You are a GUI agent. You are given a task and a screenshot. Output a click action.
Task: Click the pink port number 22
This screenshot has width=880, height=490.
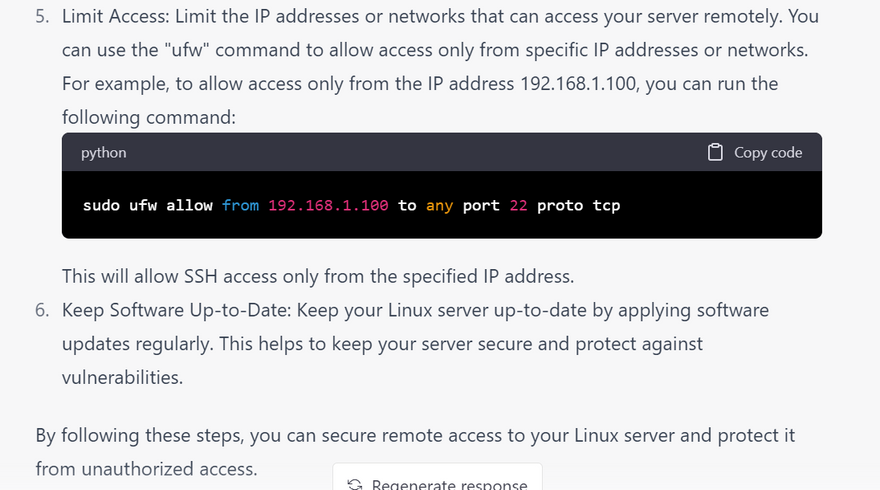pos(518,205)
